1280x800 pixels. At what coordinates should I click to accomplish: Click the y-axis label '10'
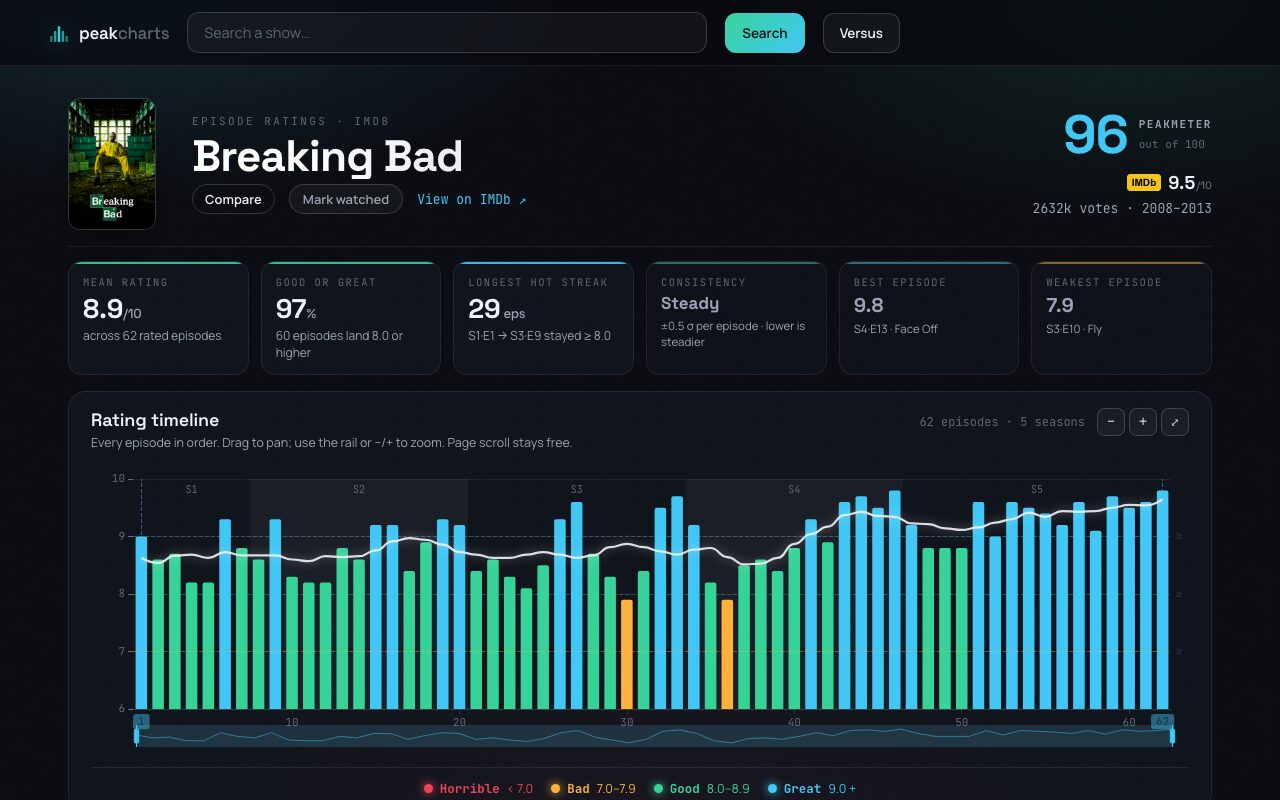118,479
